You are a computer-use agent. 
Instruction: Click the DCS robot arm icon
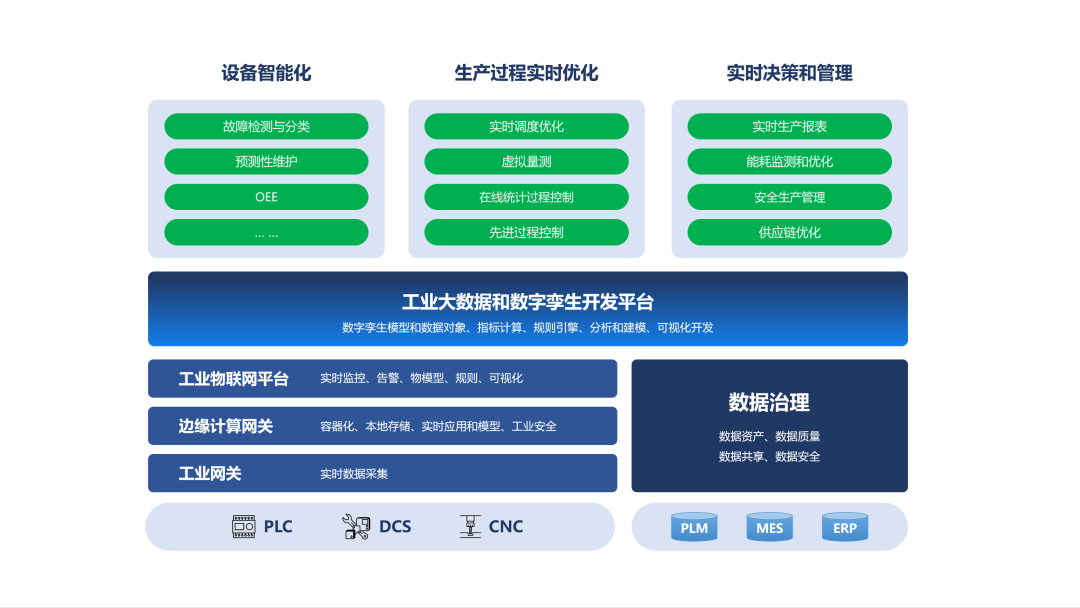(x=356, y=527)
